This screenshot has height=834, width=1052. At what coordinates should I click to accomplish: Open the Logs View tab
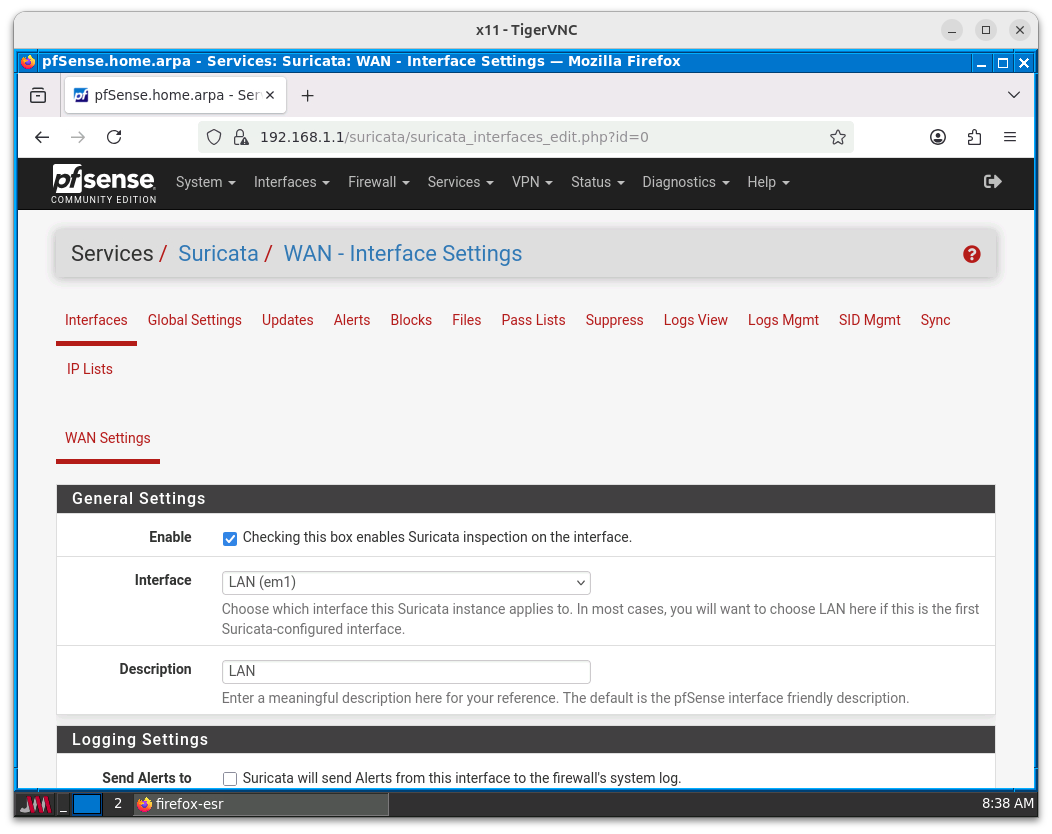(695, 321)
